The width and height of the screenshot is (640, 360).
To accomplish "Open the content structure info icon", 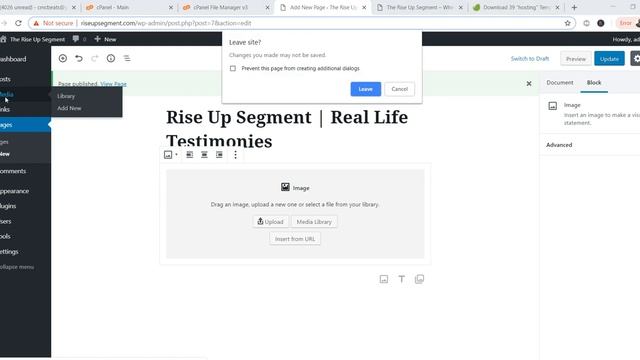I will [111, 58].
